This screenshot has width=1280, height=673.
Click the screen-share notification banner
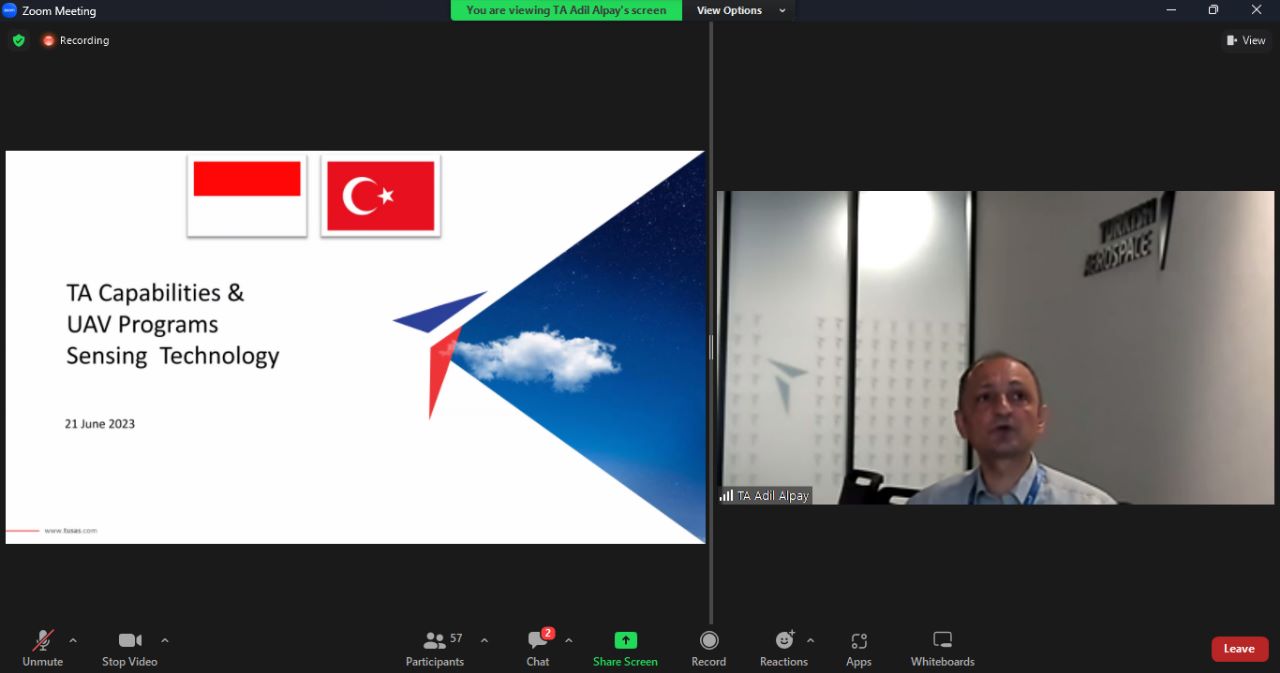click(x=566, y=10)
